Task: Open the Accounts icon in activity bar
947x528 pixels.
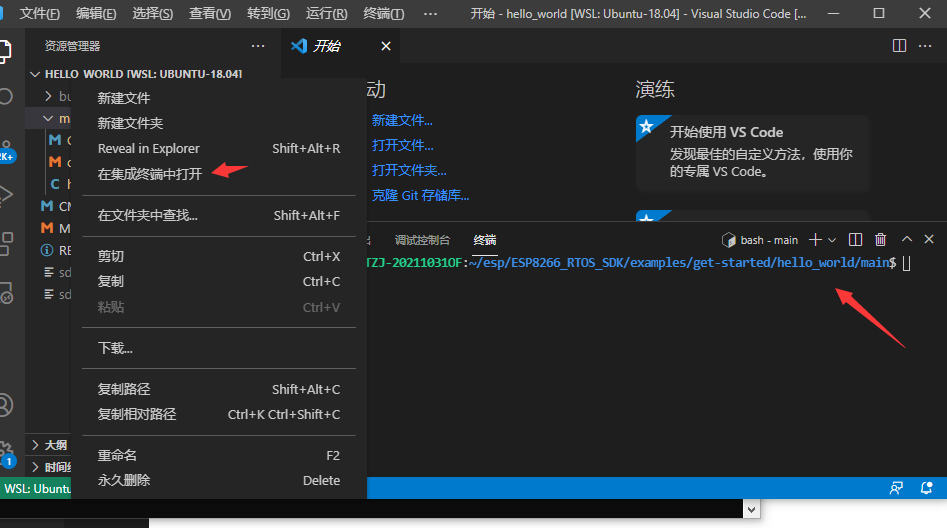Action: (5, 405)
